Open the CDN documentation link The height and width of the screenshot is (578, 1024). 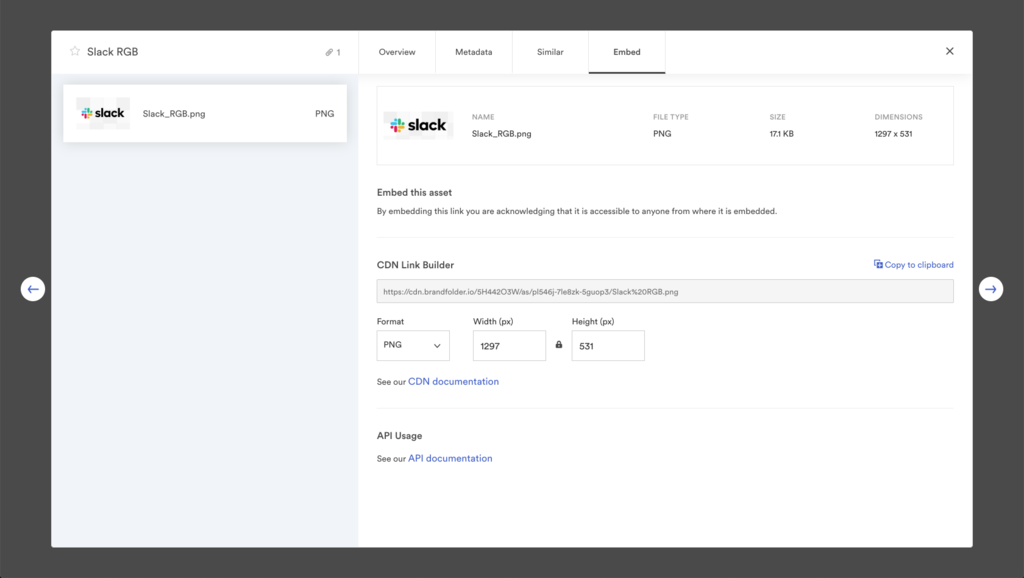[453, 381]
